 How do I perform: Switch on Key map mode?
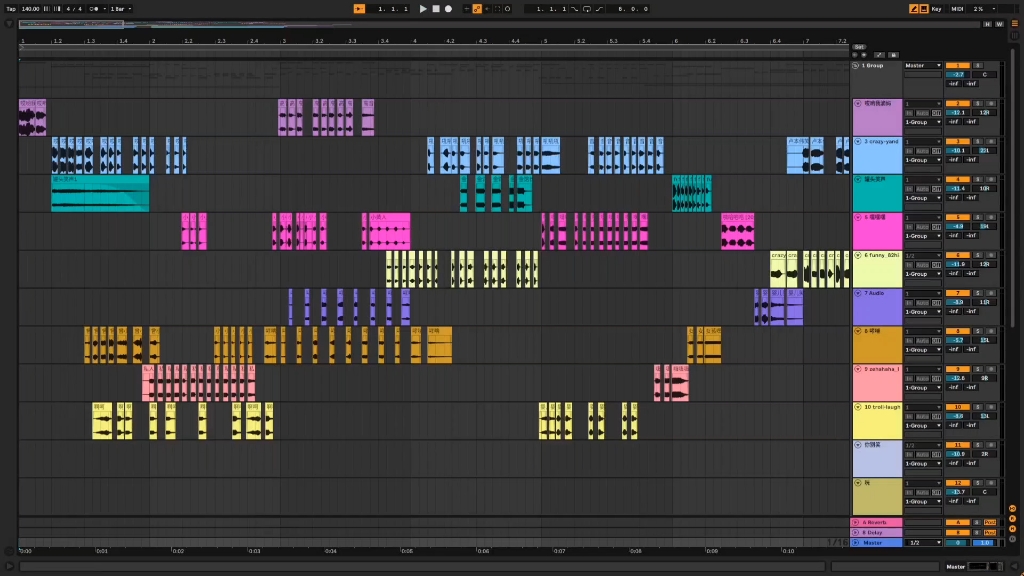[936, 9]
